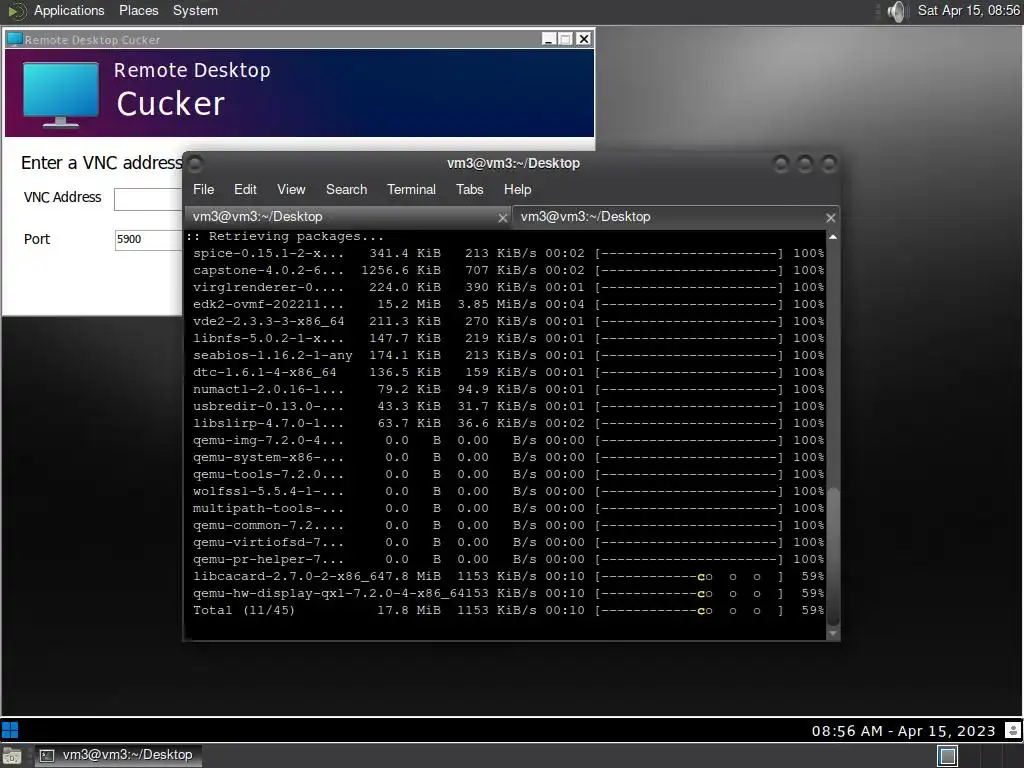Switch to the second vm3@vm3:~/Desktop tab

(x=675, y=217)
